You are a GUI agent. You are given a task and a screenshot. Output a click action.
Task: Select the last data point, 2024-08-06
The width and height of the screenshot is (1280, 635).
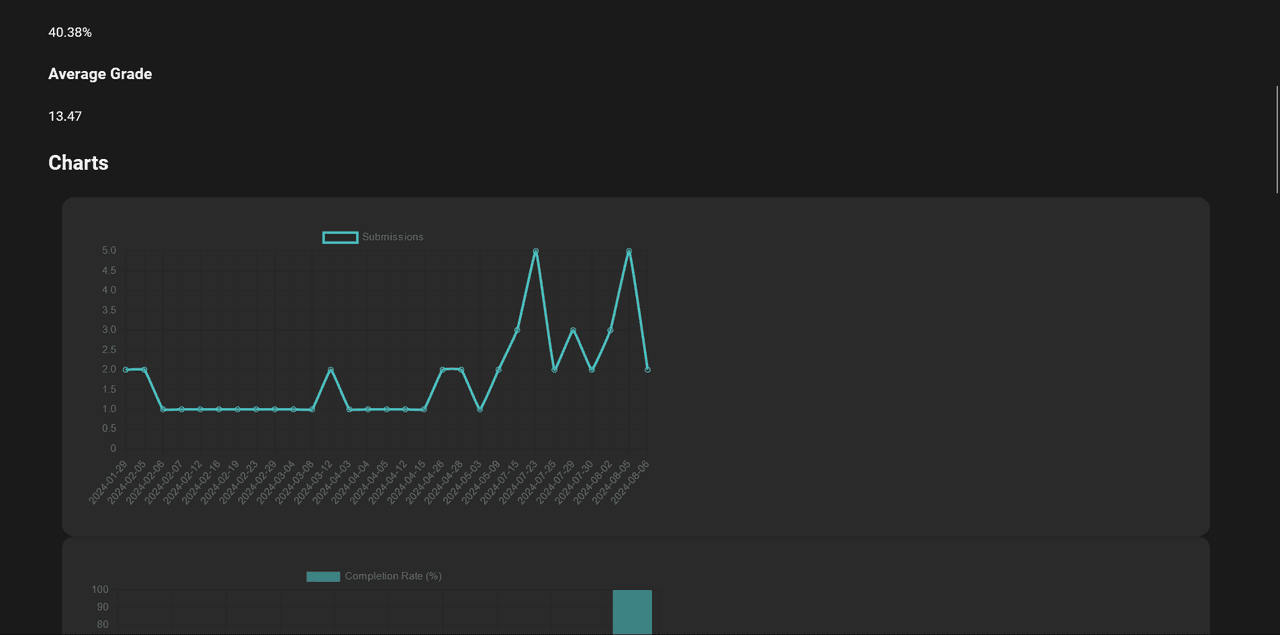648,370
